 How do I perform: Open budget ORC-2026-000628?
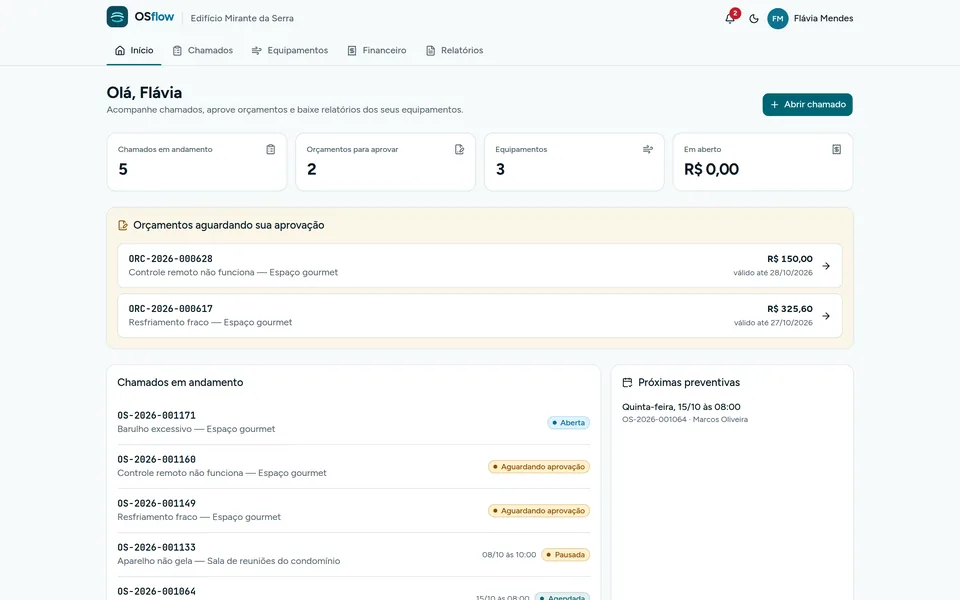coord(479,266)
